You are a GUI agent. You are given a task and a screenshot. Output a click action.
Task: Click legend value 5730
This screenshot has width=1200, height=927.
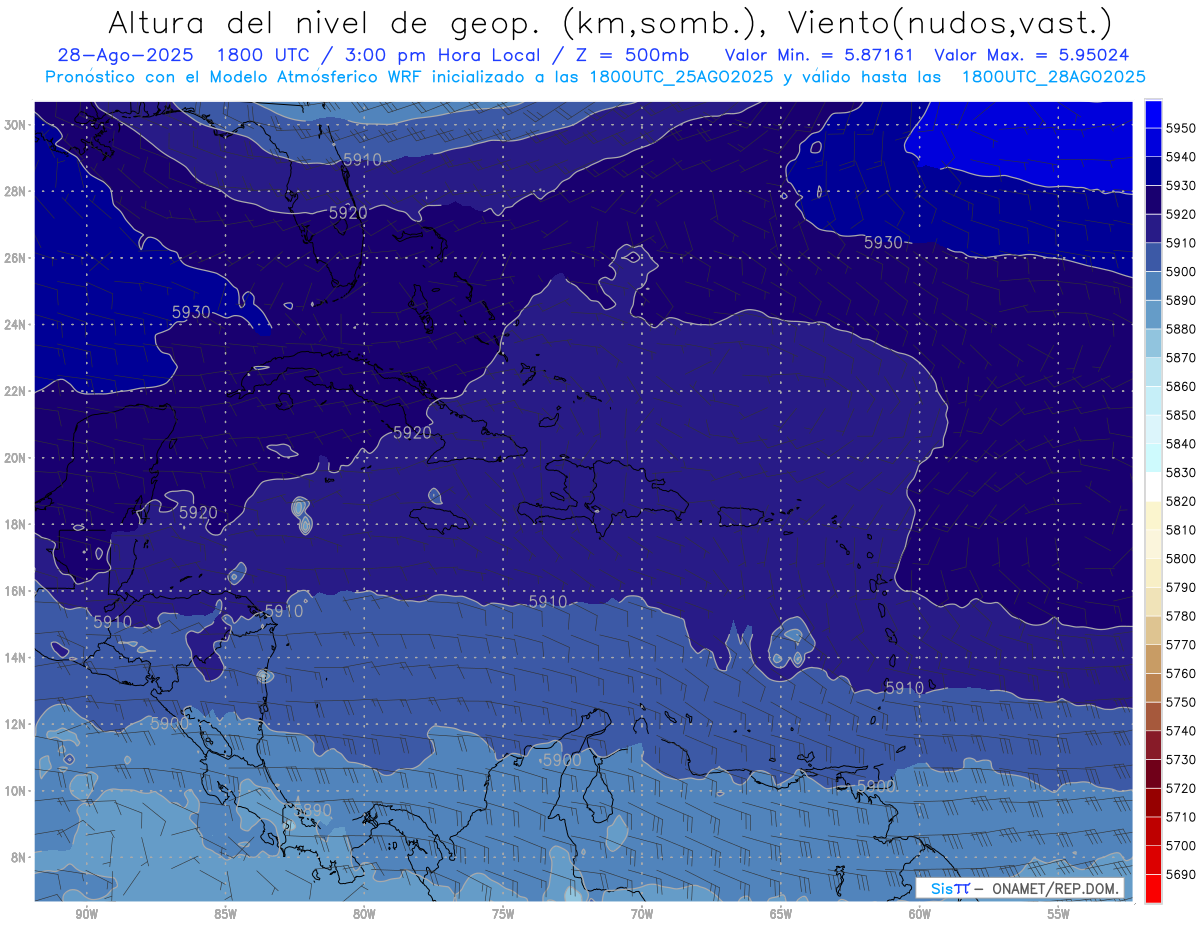pos(1182,760)
